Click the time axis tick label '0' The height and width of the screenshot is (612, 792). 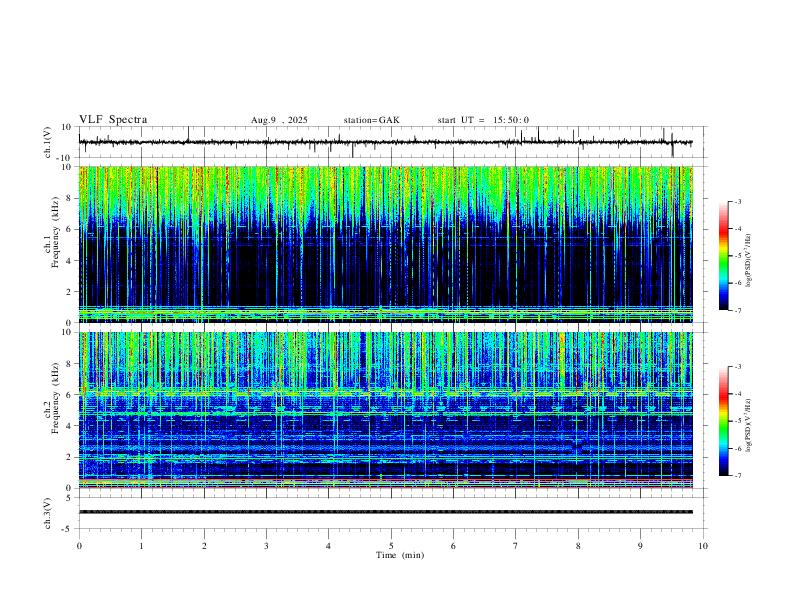[79, 546]
